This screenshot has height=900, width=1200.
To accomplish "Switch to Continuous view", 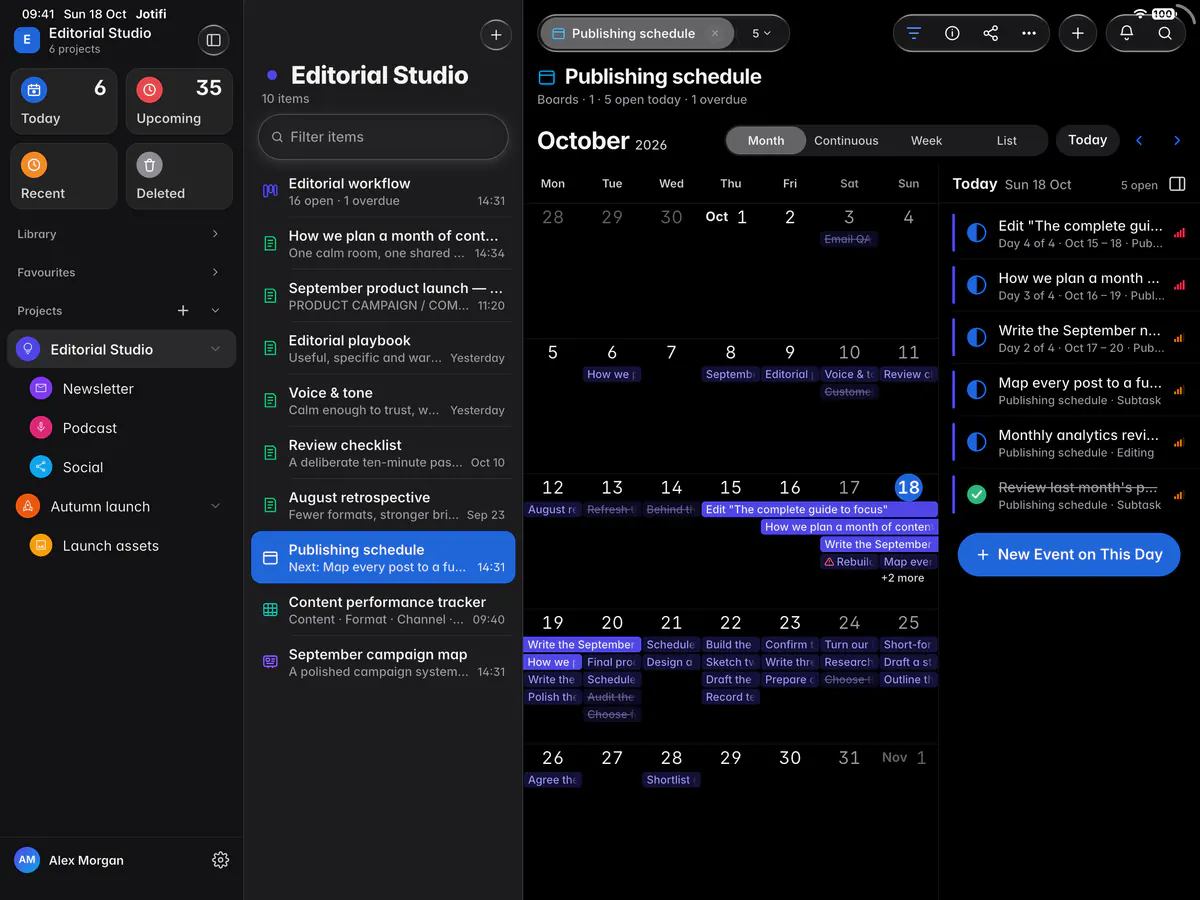I will click(846, 141).
